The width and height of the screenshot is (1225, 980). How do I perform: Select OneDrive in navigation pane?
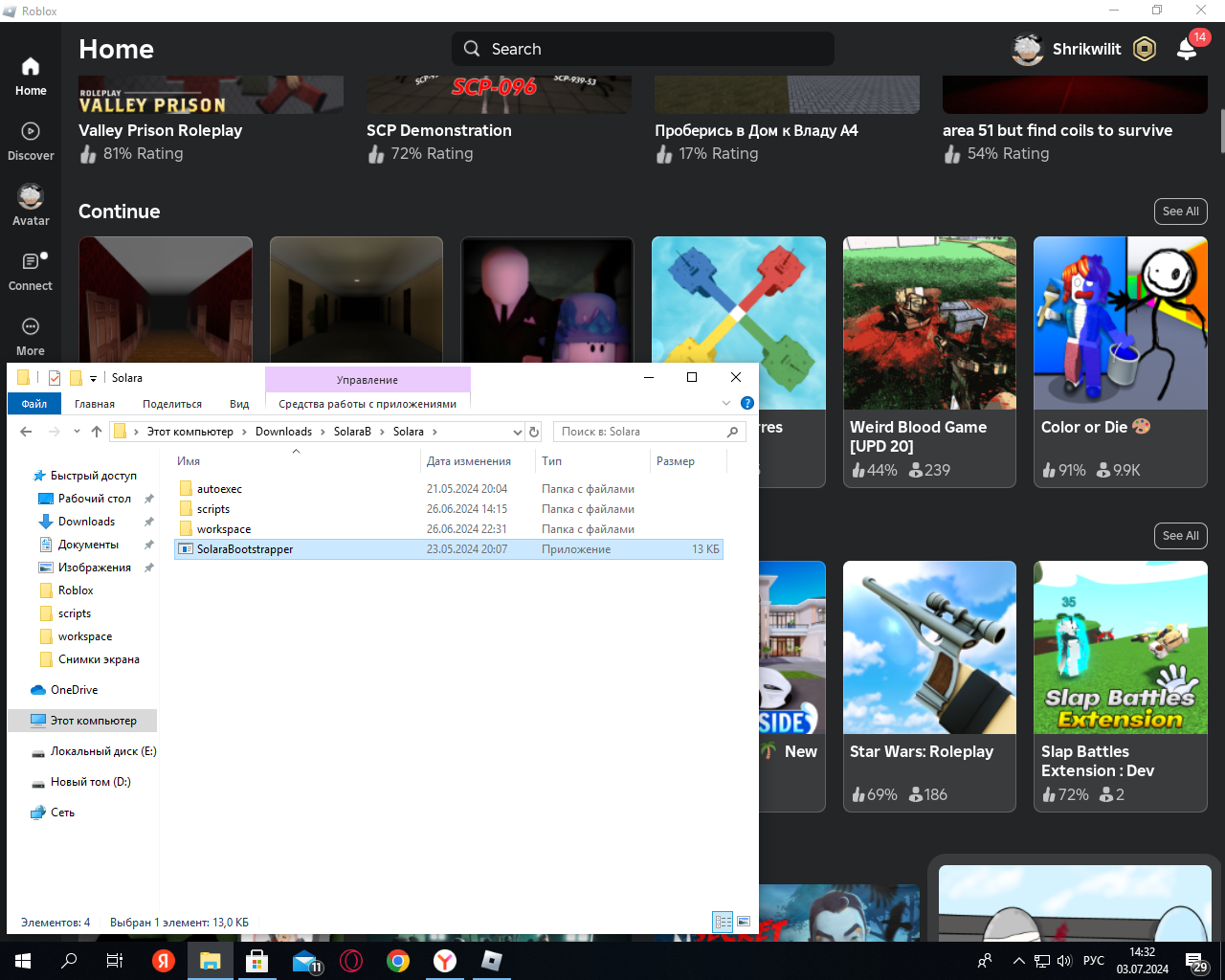(x=74, y=690)
